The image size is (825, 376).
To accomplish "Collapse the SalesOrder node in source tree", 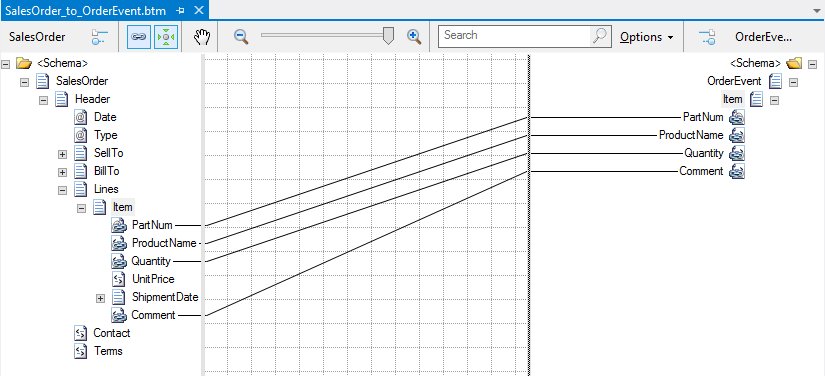I will [25, 82].
